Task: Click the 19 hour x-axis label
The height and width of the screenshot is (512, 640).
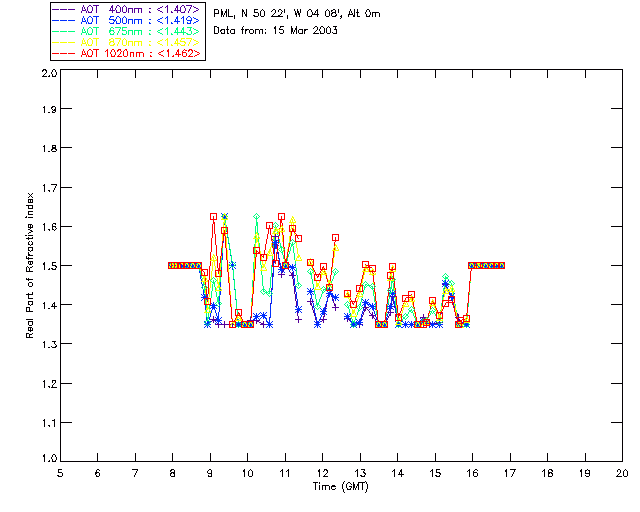Action: [585, 473]
